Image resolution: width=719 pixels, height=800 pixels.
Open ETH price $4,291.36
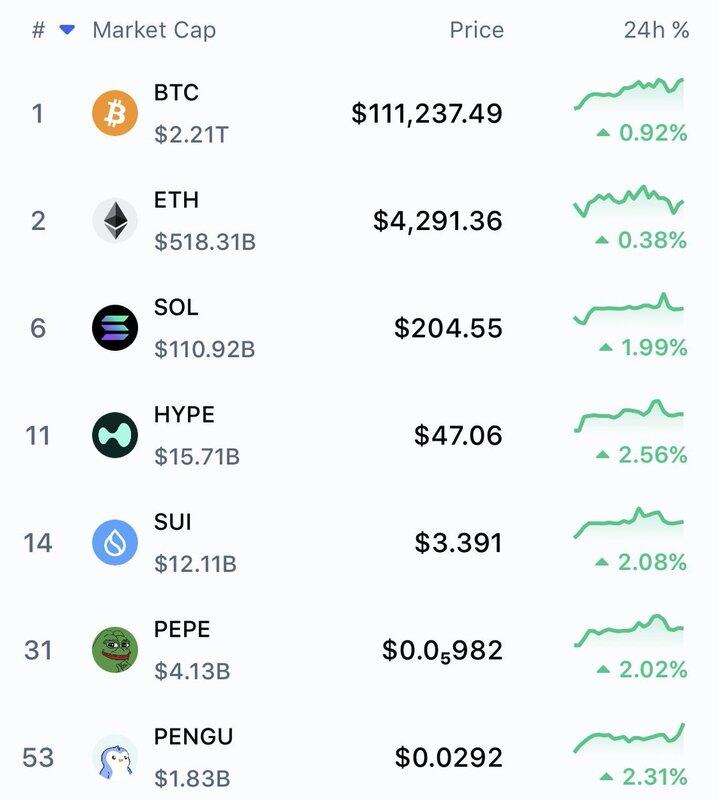[x=437, y=220]
